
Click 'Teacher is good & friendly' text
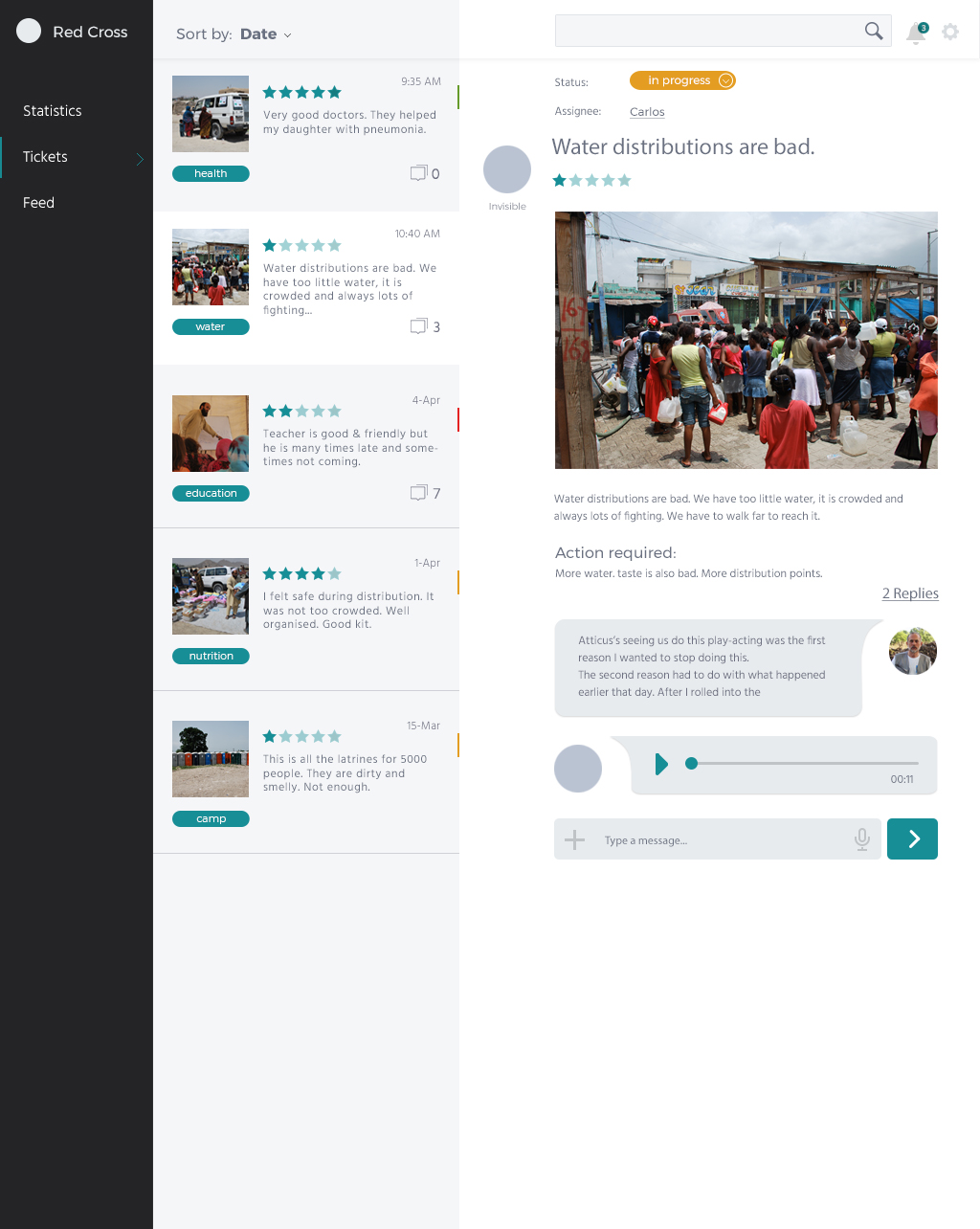coord(350,447)
